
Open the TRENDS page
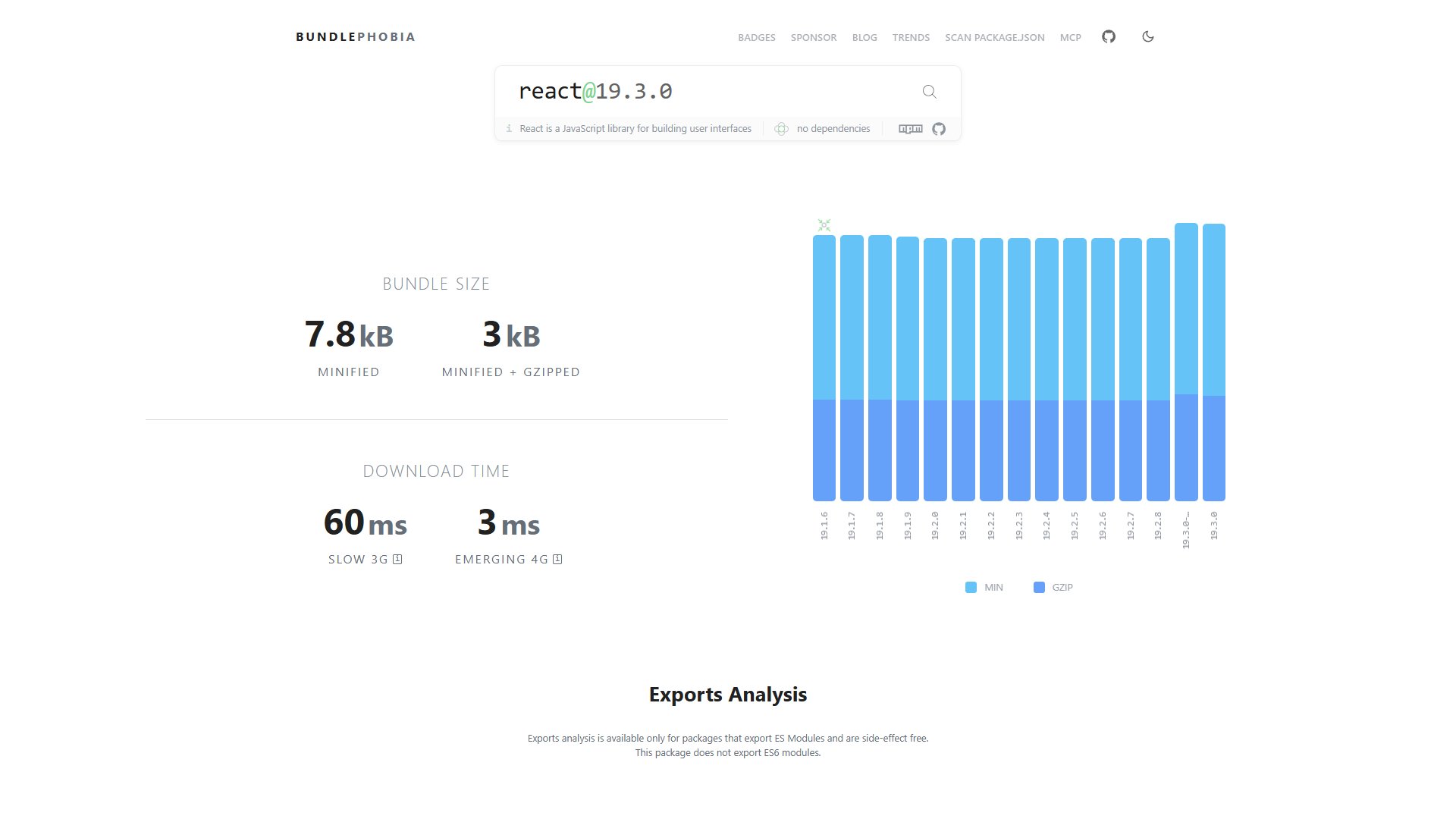tap(911, 37)
